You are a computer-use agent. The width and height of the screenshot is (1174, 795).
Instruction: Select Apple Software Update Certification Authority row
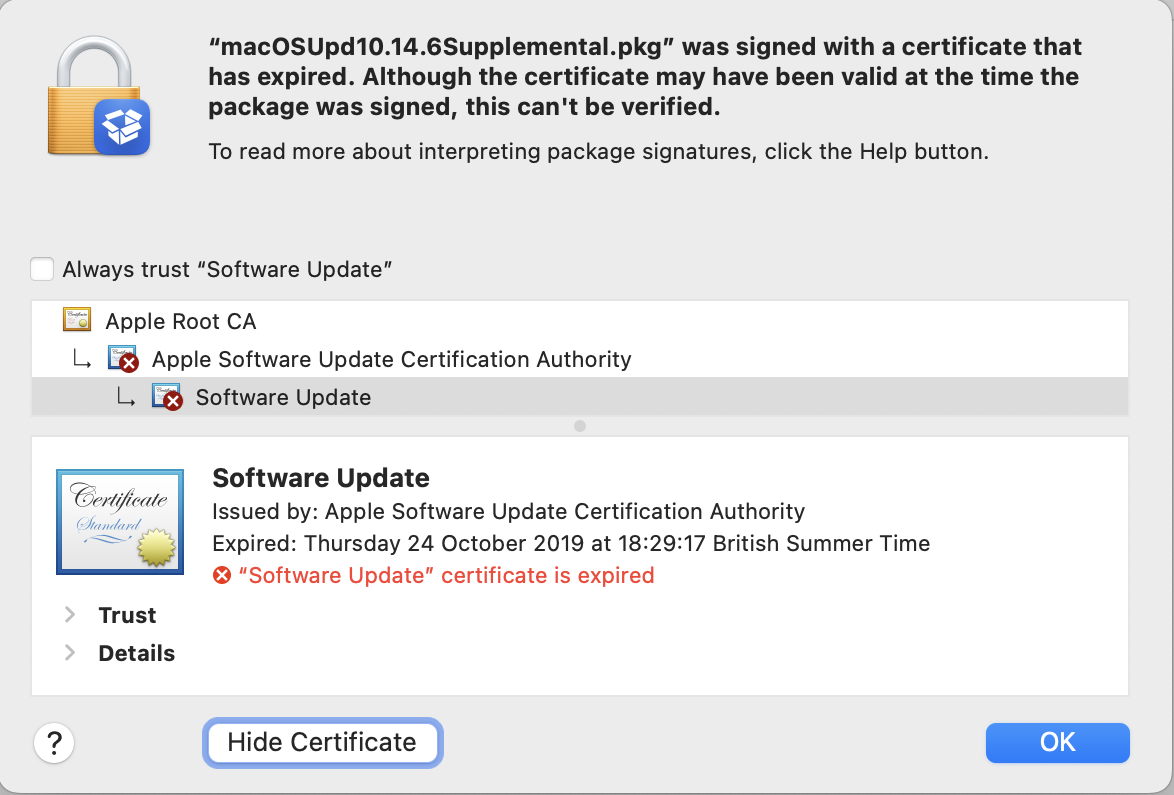point(391,359)
